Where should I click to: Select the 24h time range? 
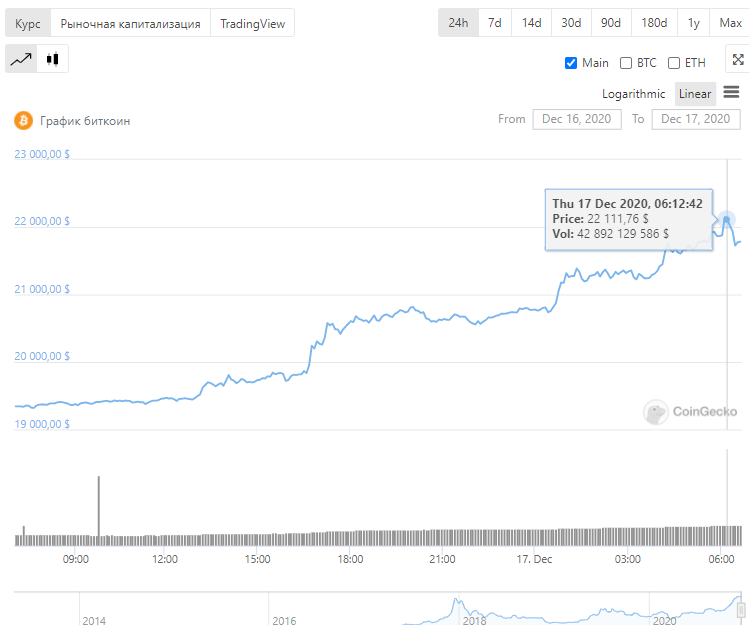(458, 22)
